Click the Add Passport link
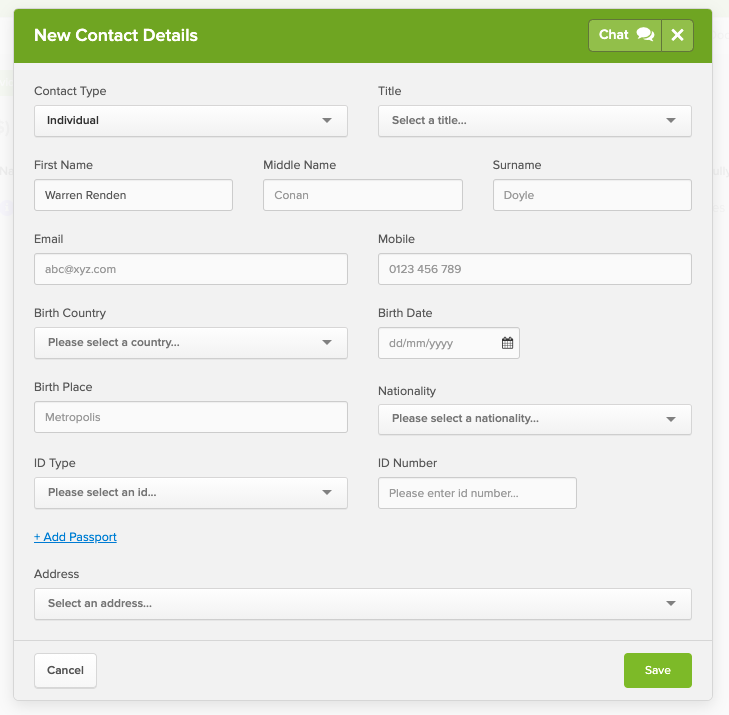729x715 pixels. (75, 537)
